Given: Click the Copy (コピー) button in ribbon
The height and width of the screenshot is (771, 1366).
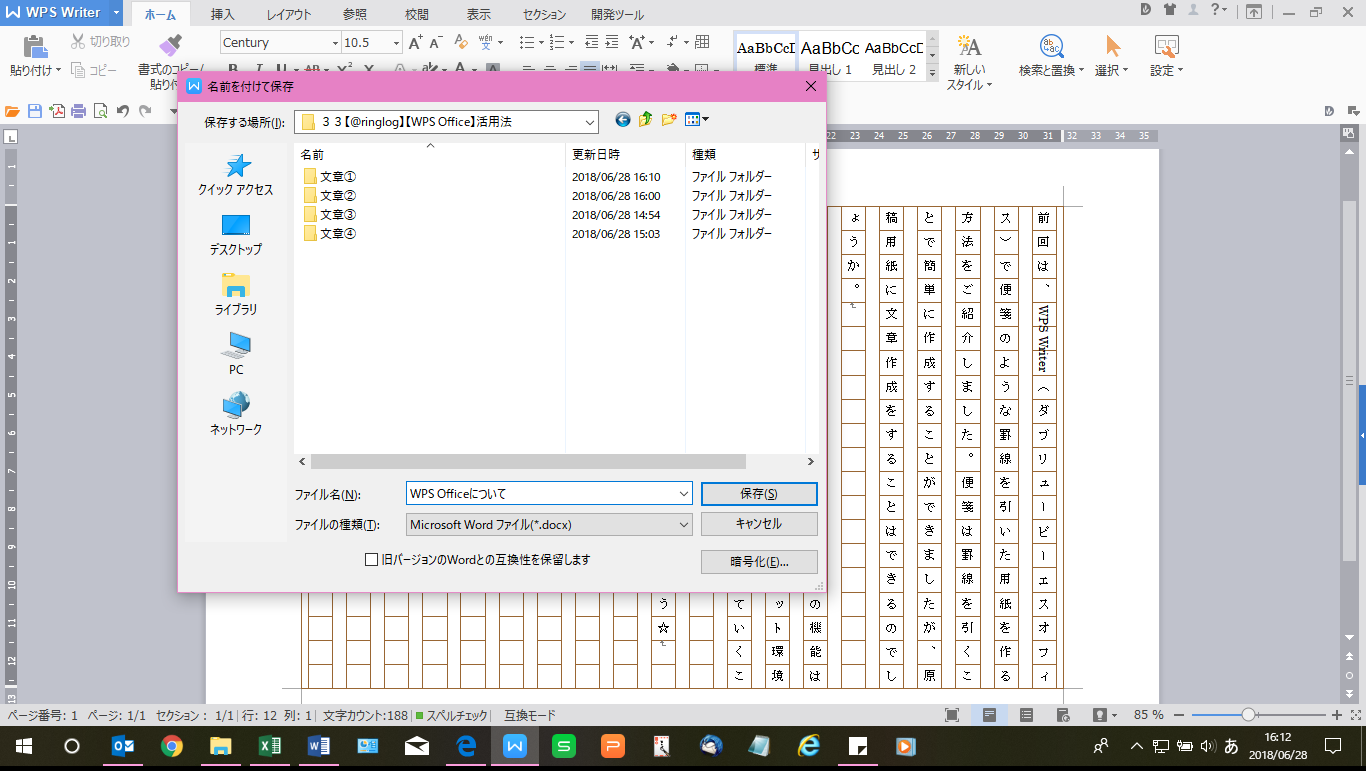Looking at the screenshot, I should pyautogui.click(x=95, y=70).
